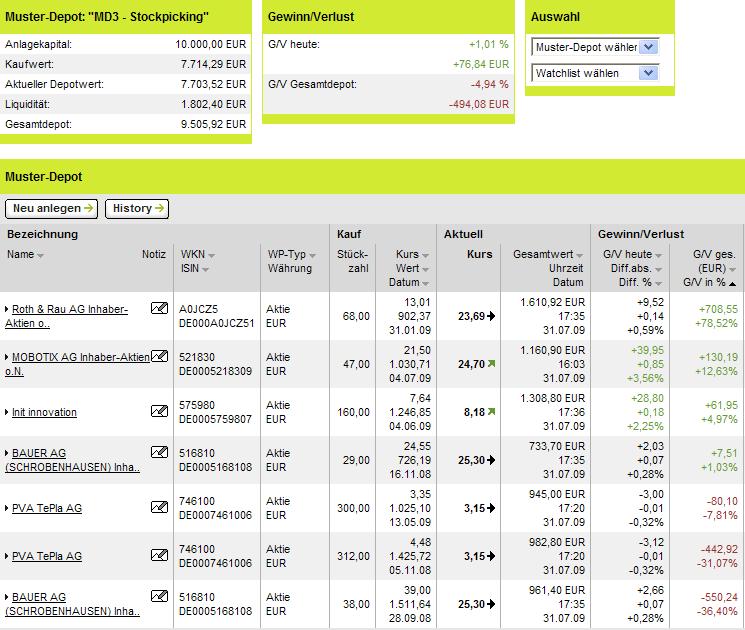Open Roth & Rau AG Inhaber-Aktien link
Viewport: 745px width, 630px height.
pyautogui.click(x=67, y=316)
